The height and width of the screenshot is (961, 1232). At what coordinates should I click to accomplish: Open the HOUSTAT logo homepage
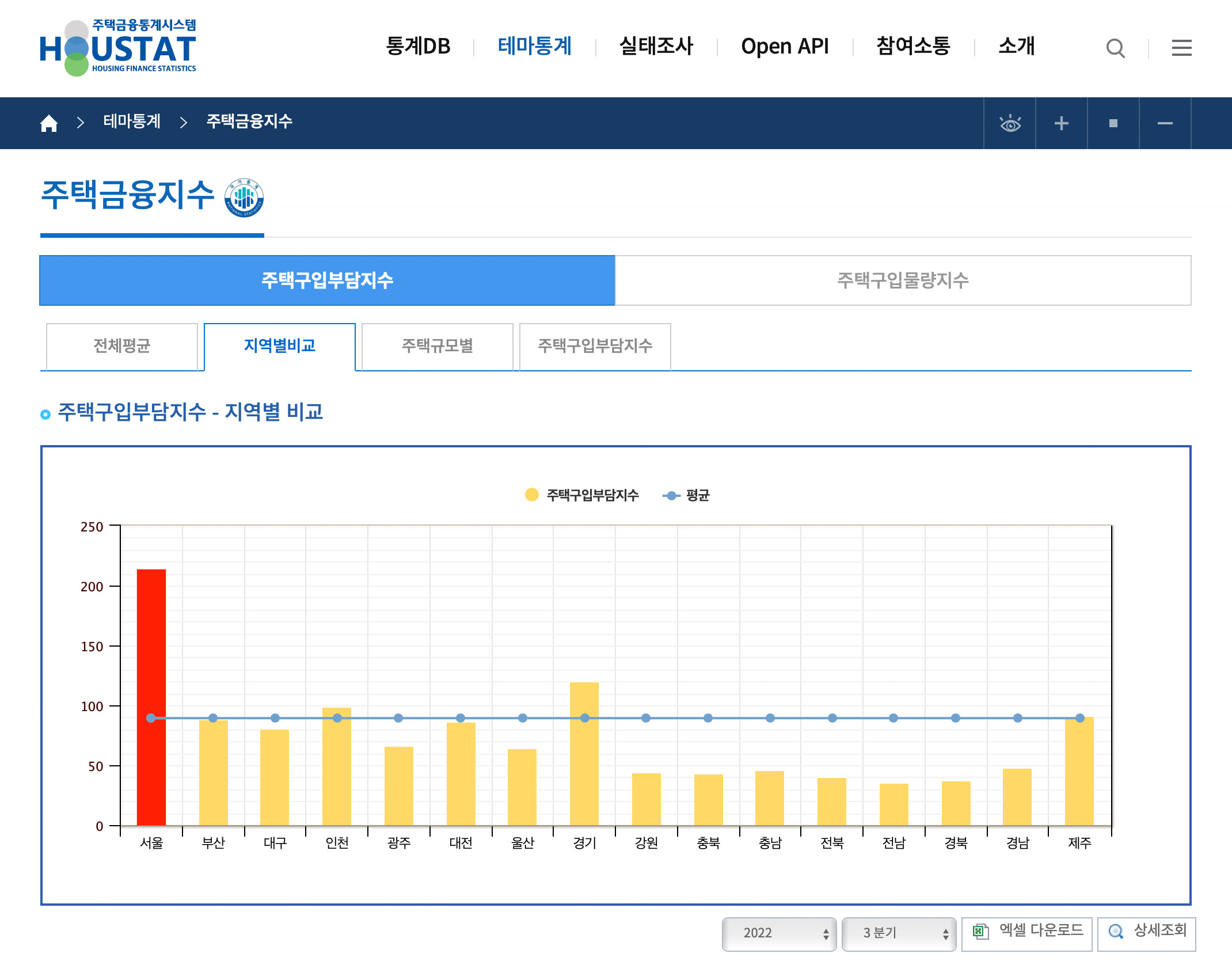(118, 47)
